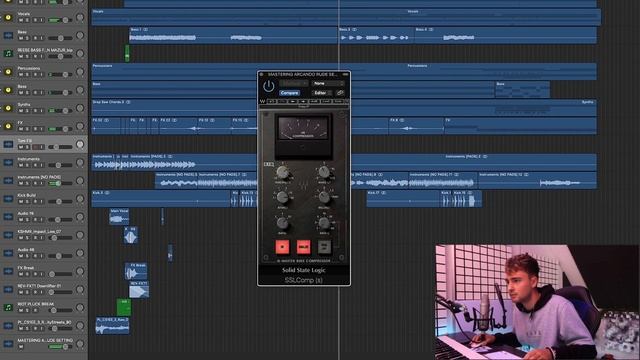Viewport: 640px width, 360px height.
Task: Click the RIOT PLUCK BREAK instrument icon
Action: (8, 307)
